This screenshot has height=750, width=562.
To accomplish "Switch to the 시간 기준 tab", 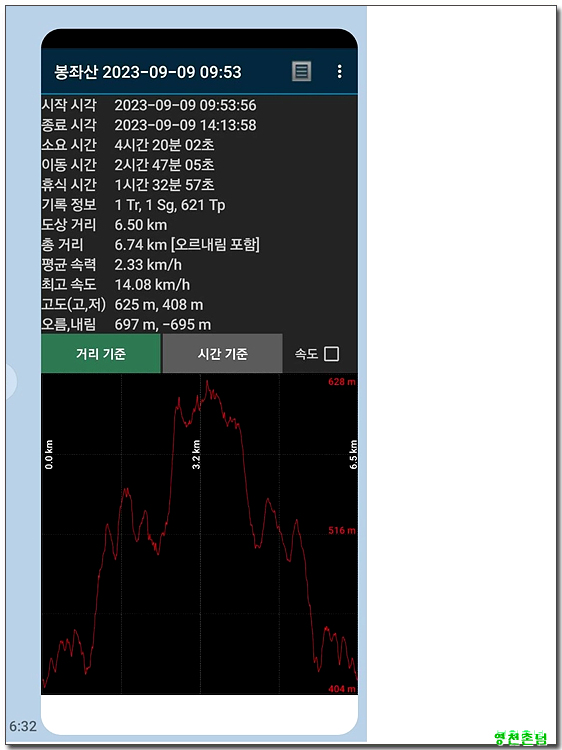I will tap(222, 354).
